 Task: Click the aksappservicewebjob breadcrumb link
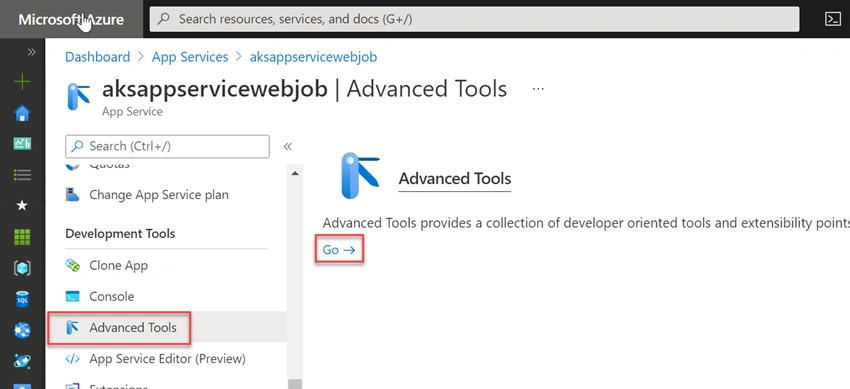click(313, 57)
